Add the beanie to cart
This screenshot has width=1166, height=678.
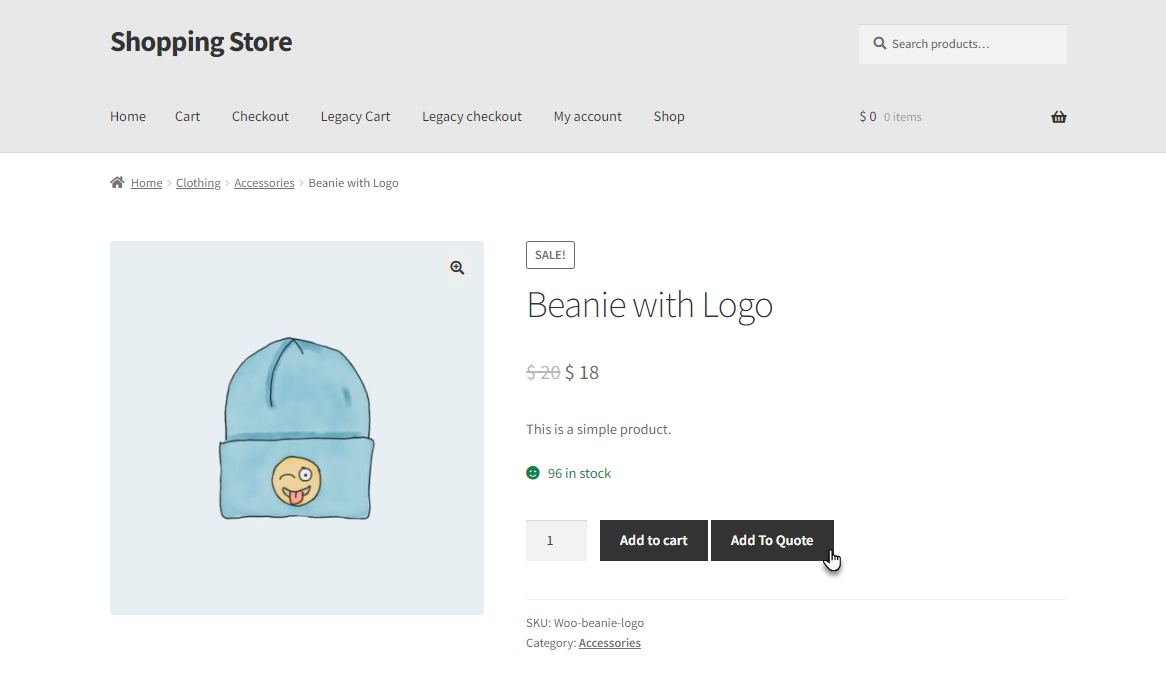click(654, 540)
